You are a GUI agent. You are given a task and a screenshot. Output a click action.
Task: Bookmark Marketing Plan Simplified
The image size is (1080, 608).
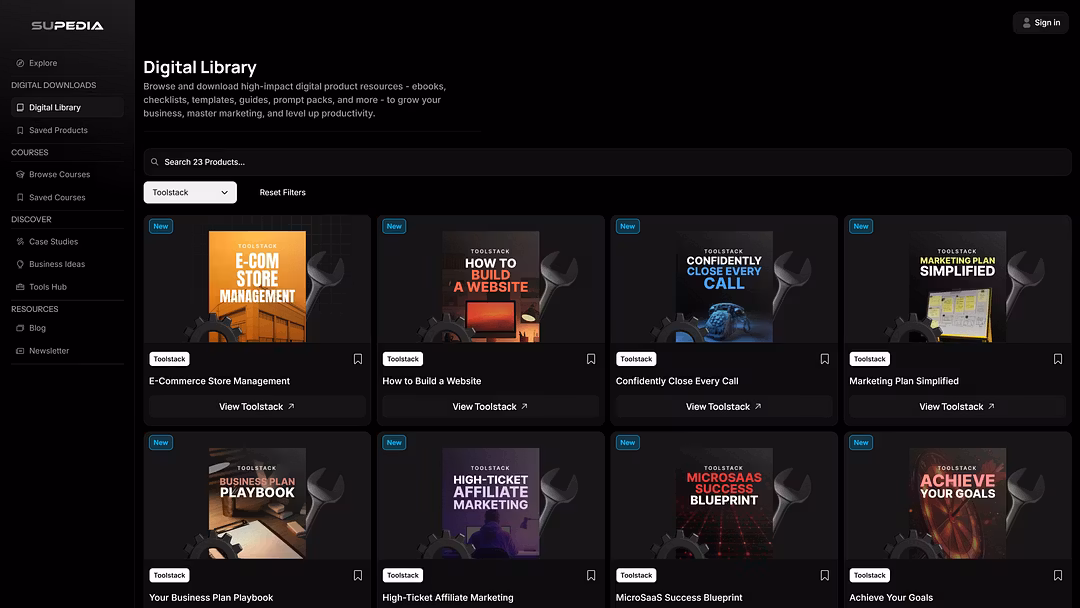tap(1058, 359)
